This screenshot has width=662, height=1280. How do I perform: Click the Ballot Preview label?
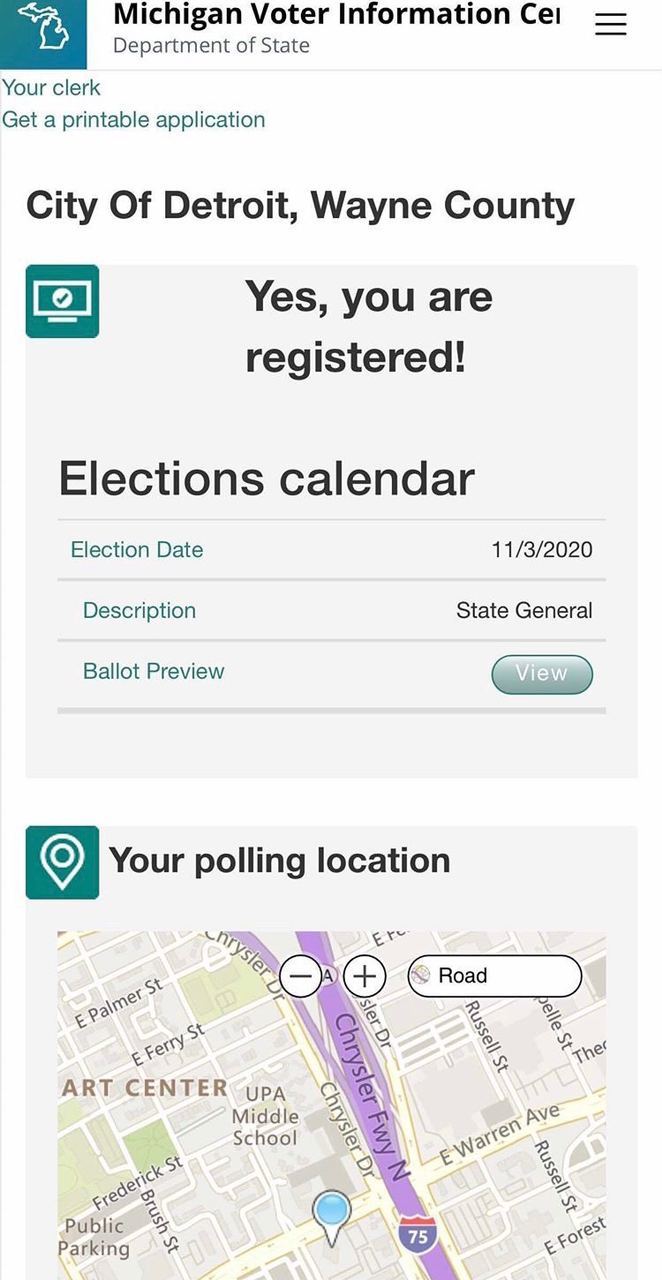(153, 671)
